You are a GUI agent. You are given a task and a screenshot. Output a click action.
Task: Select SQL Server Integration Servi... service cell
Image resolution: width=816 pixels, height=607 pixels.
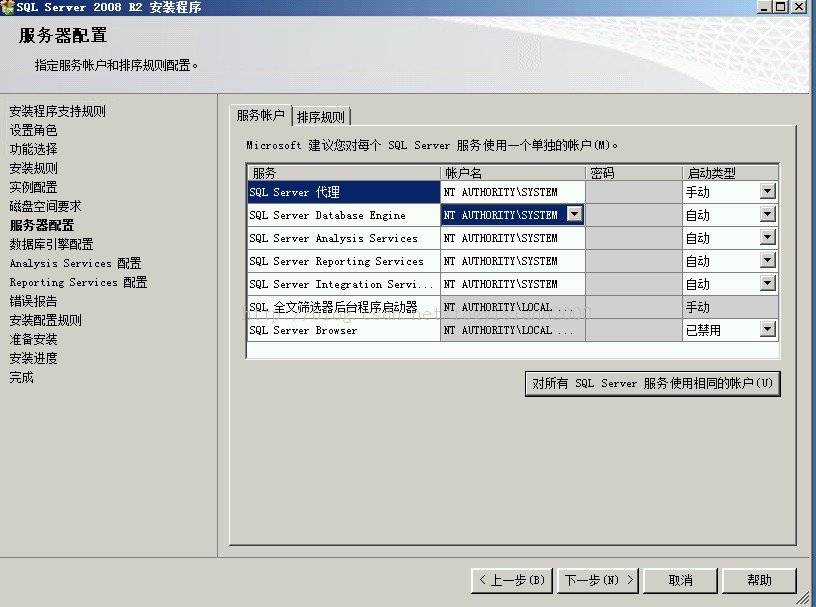click(x=343, y=284)
